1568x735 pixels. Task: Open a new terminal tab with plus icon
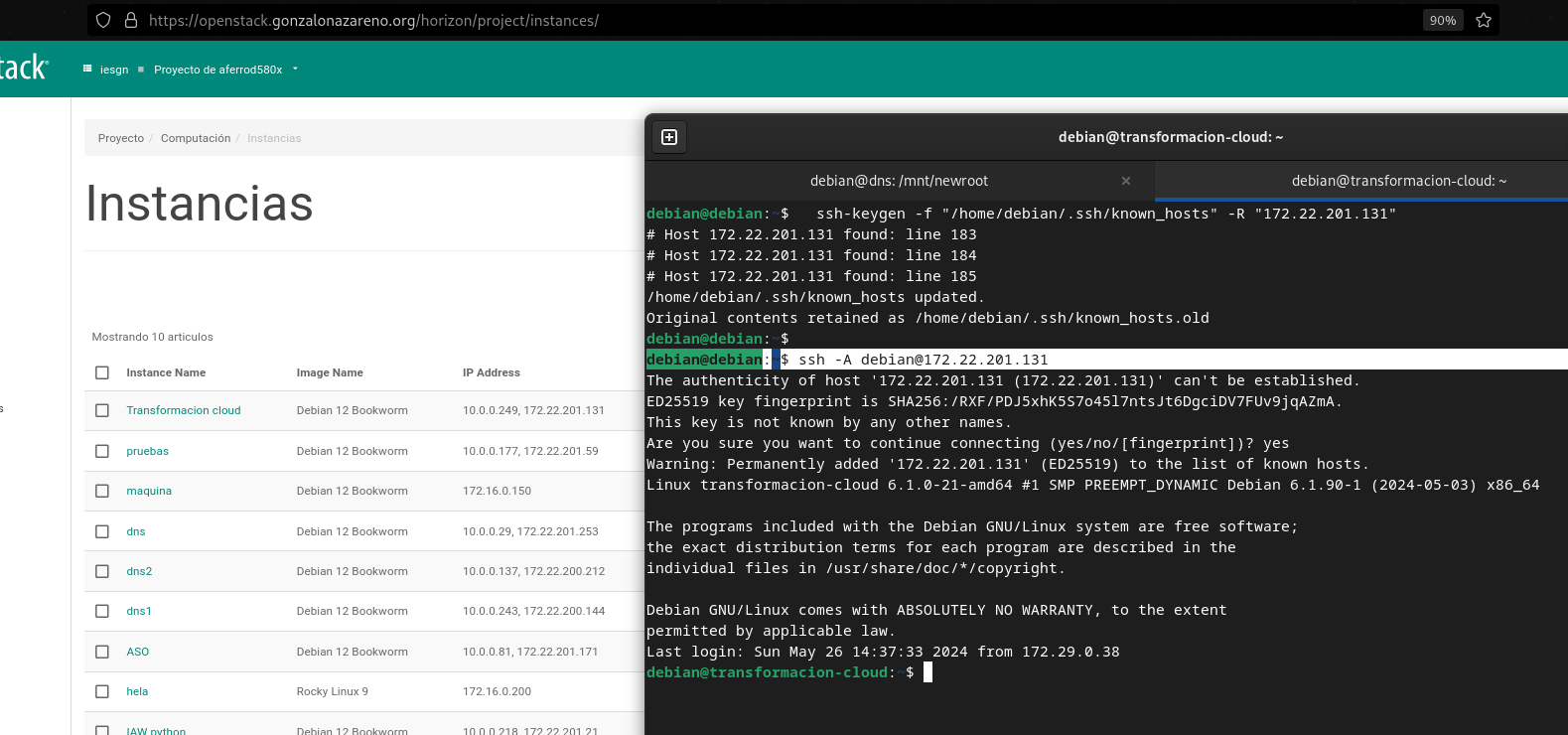(x=669, y=137)
